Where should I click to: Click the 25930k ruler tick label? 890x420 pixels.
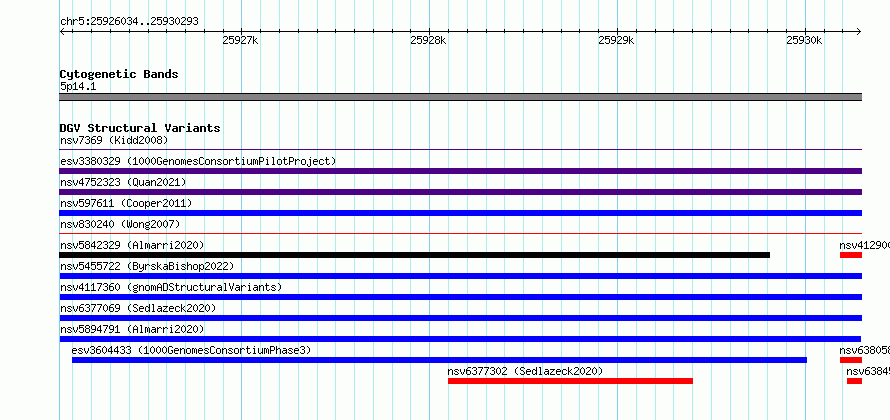pos(804,40)
